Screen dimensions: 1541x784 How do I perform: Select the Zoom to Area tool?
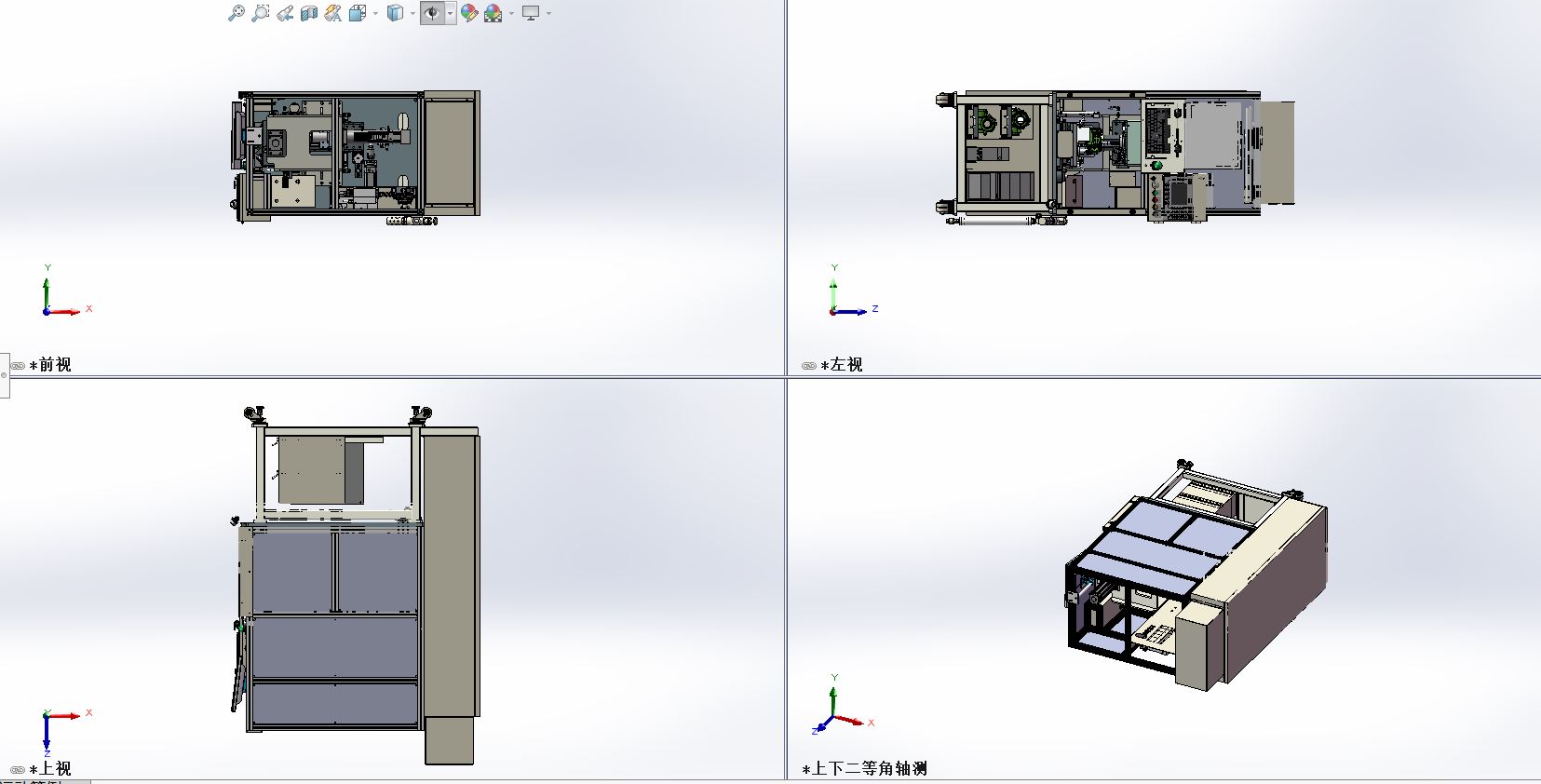[x=261, y=13]
